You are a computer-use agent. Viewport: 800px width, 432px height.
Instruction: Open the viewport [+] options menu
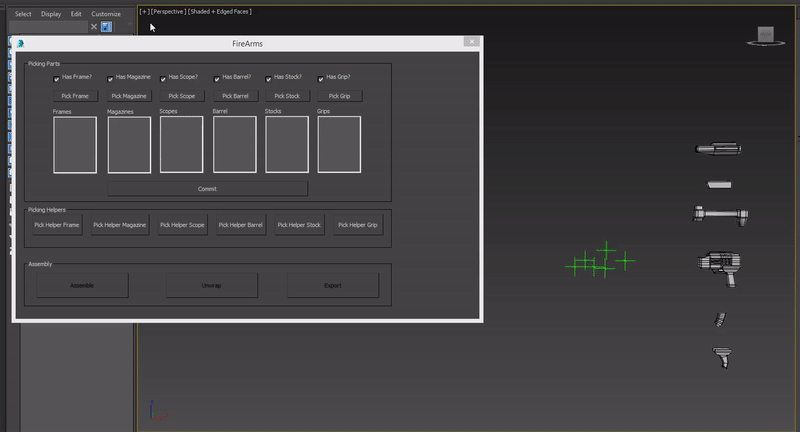click(145, 11)
